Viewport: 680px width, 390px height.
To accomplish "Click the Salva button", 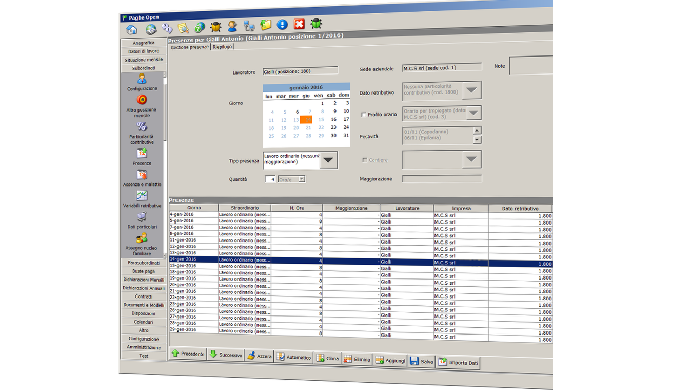I will pyautogui.click(x=422, y=361).
